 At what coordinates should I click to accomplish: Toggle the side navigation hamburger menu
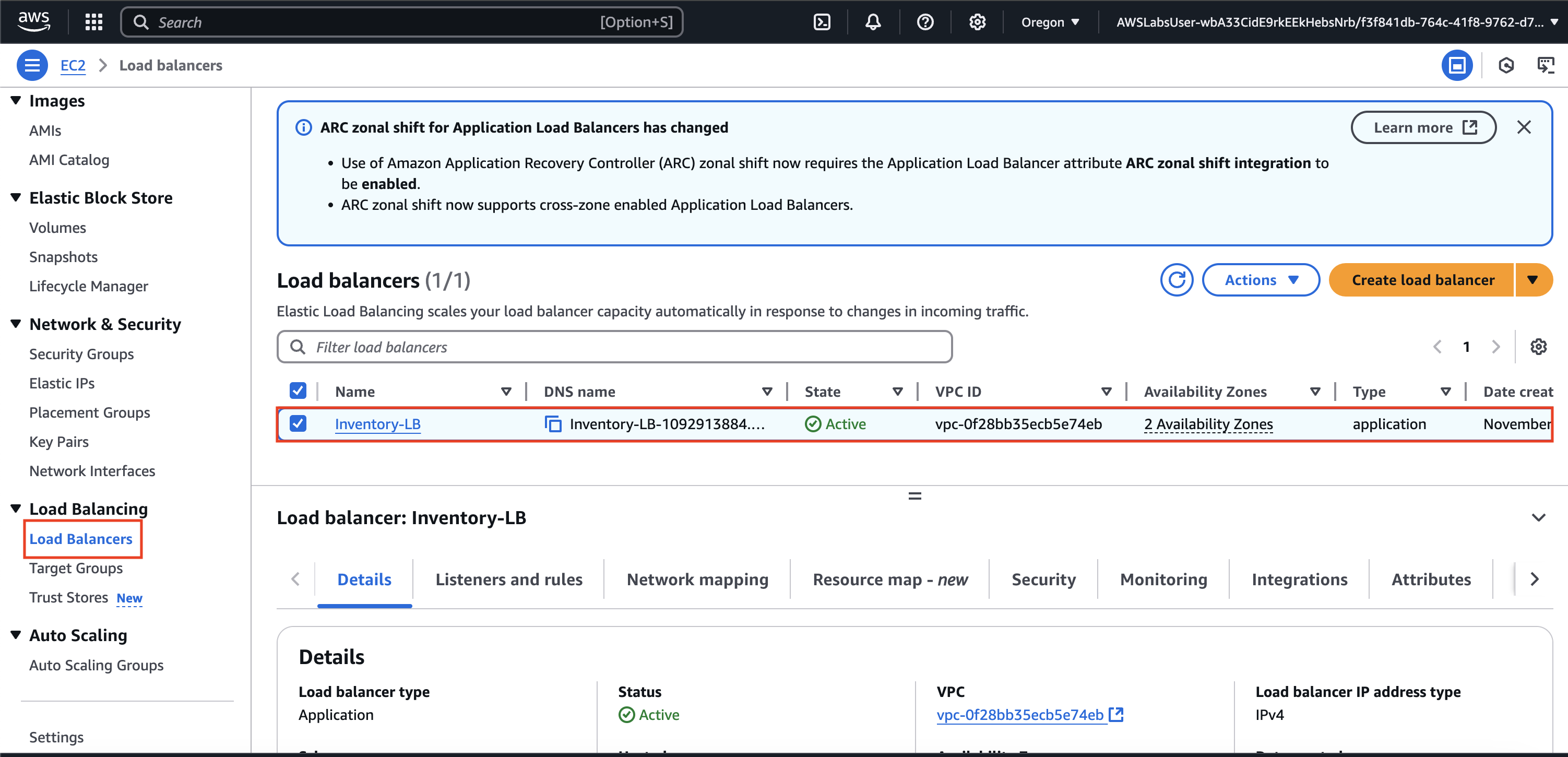point(32,65)
